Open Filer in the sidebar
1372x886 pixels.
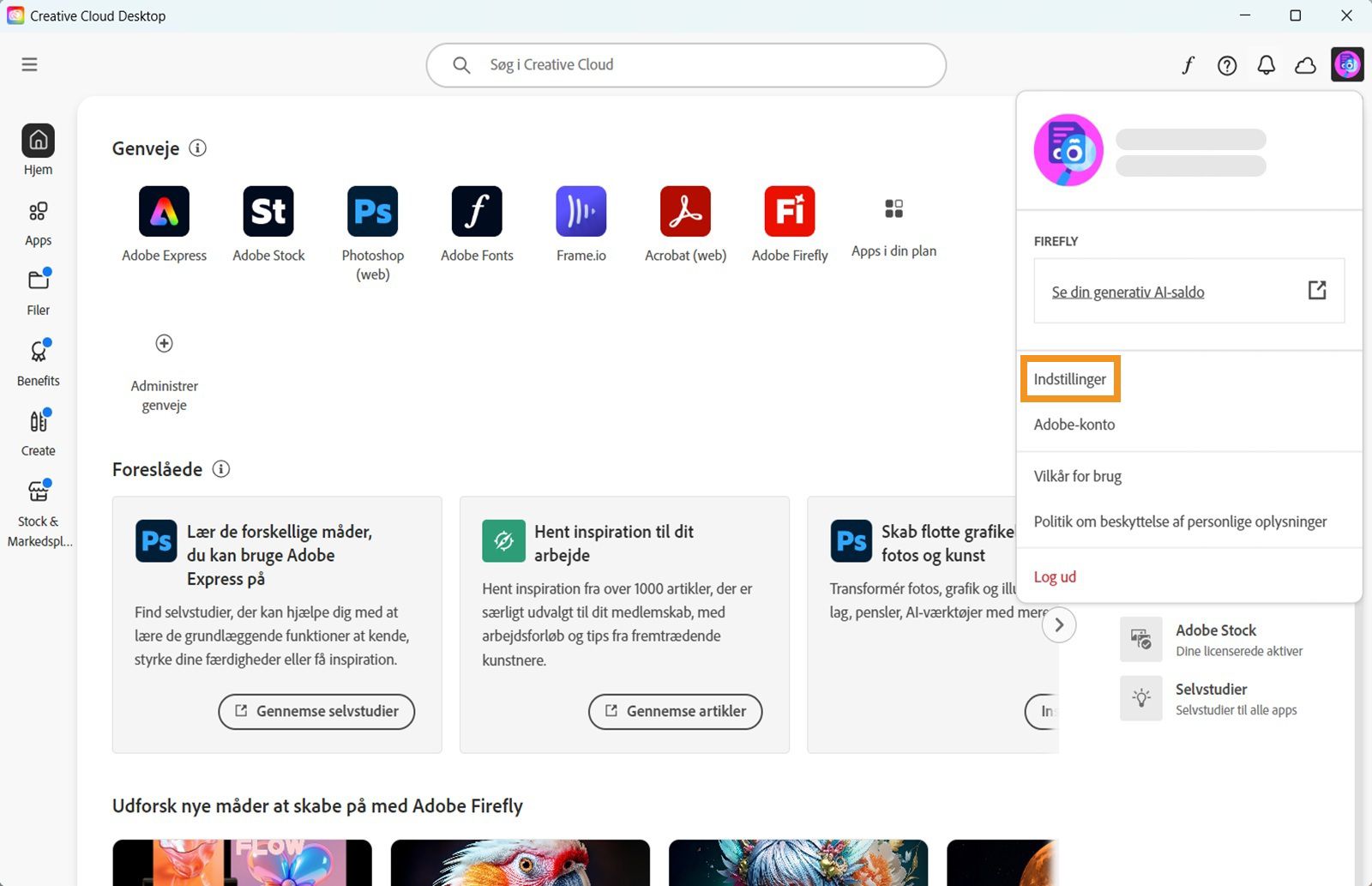[38, 292]
